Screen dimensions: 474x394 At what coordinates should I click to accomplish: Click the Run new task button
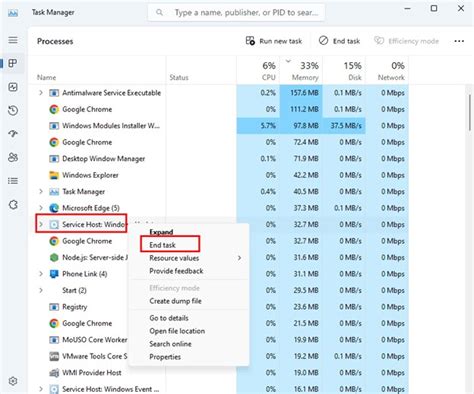[x=274, y=41]
